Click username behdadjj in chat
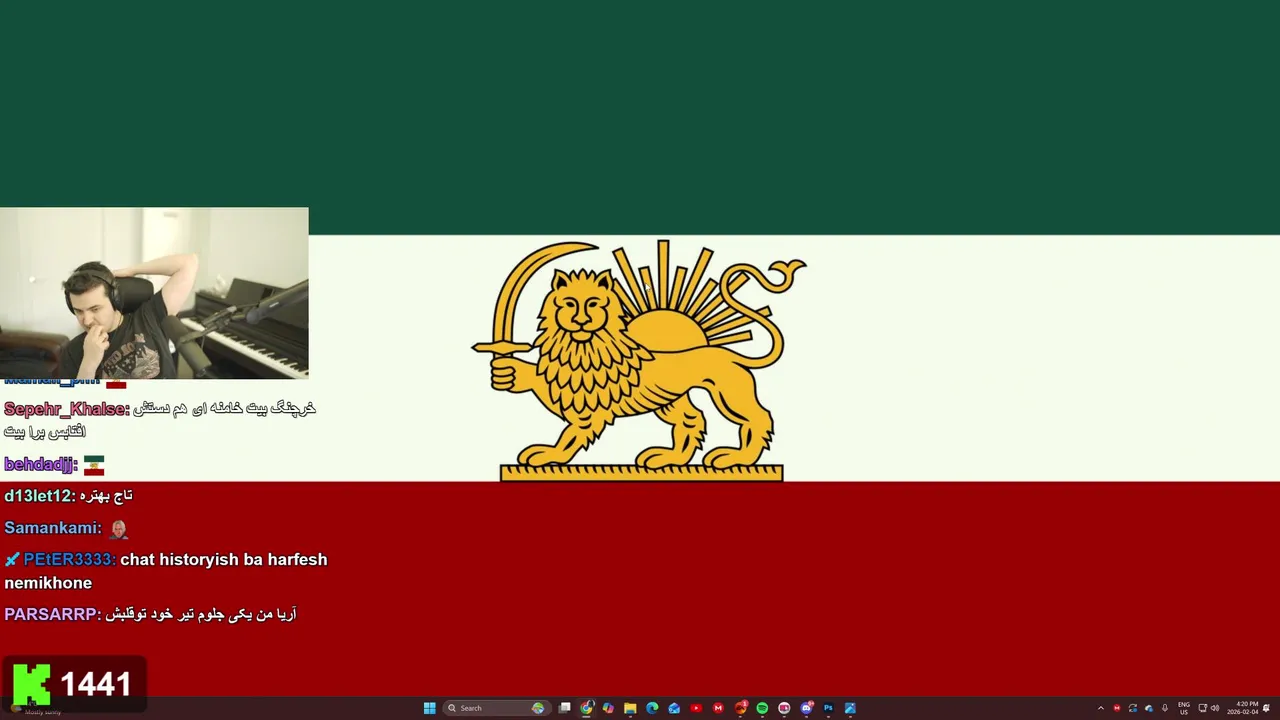1280x720 pixels. [41, 465]
